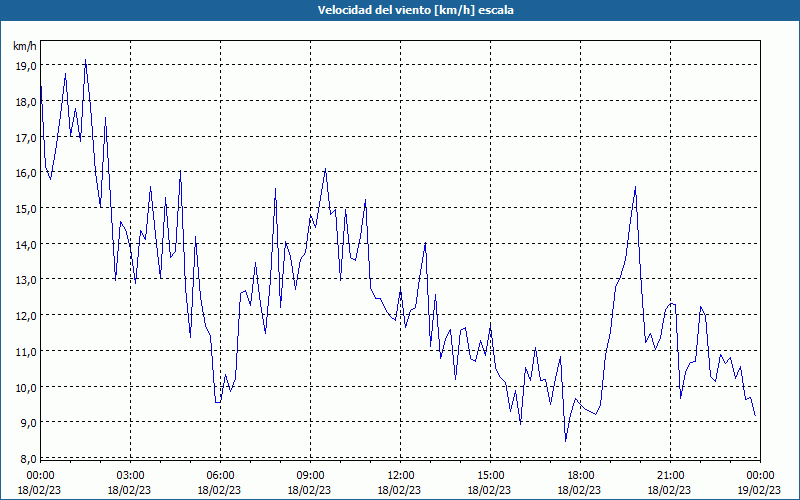
Task: Click the 12,0 y-axis value
Action: pyautogui.click(x=26, y=316)
